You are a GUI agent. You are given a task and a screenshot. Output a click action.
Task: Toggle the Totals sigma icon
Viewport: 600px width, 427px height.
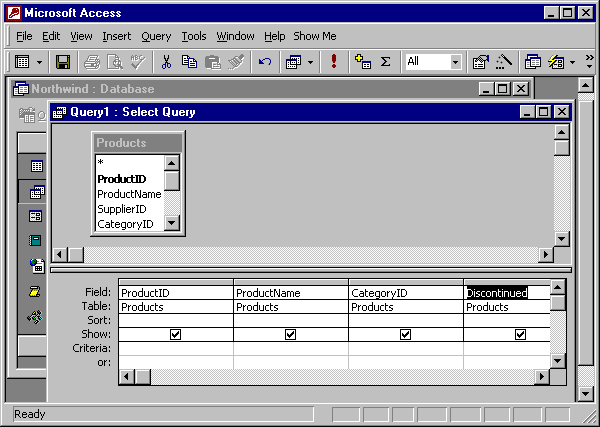385,62
